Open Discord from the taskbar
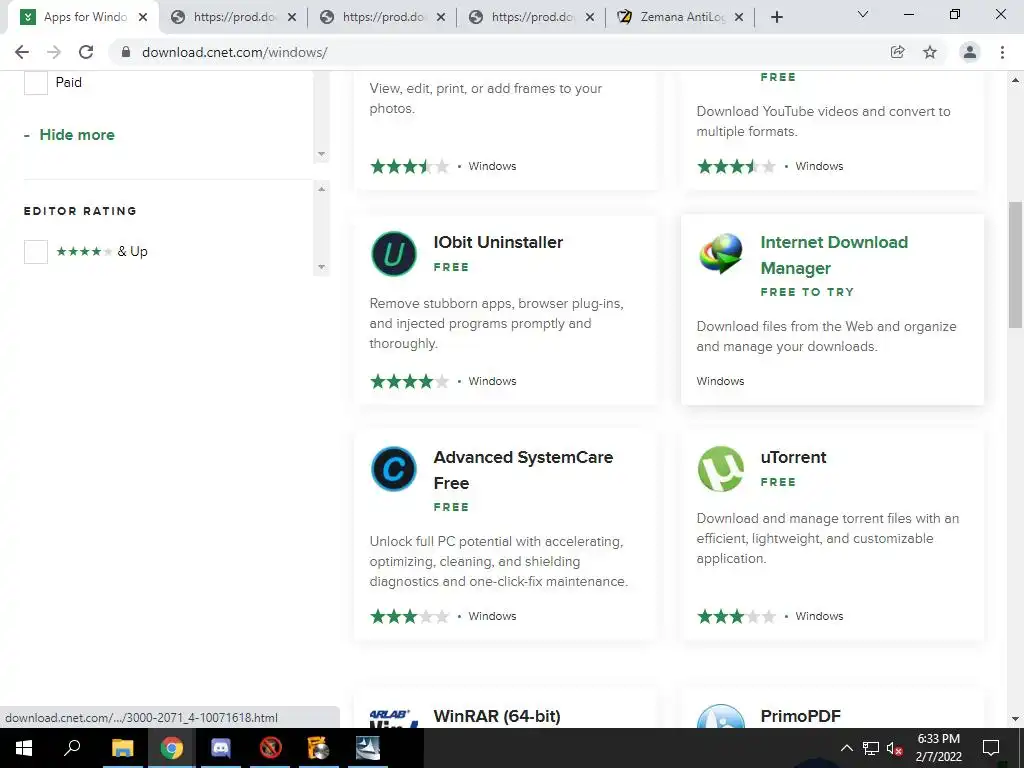Viewport: 1024px width, 768px height. 221,748
